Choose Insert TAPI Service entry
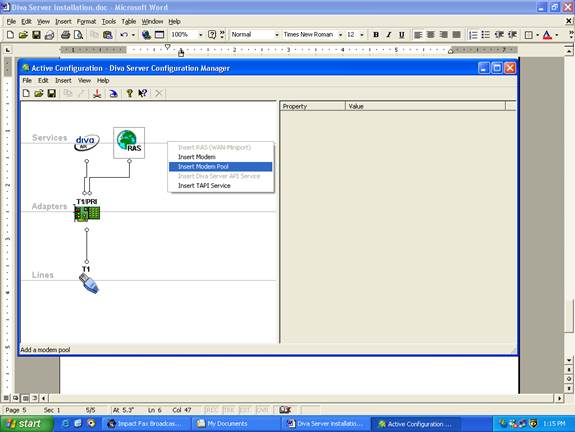575x432 pixels. pyautogui.click(x=220, y=186)
